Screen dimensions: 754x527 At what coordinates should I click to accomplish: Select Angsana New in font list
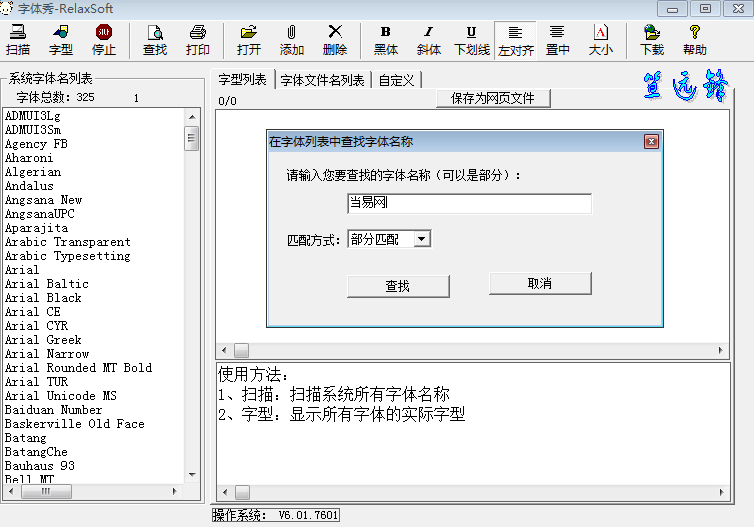point(43,200)
